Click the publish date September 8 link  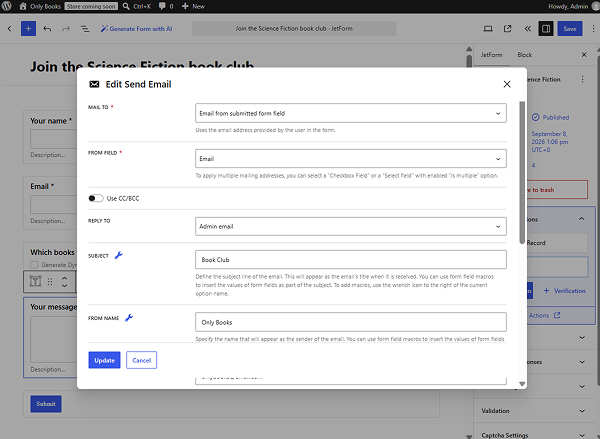tap(550, 142)
